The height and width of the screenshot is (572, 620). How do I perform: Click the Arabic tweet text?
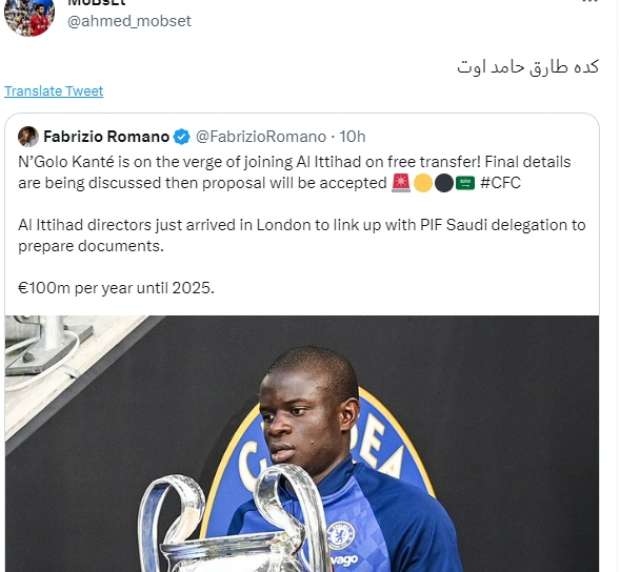528,67
